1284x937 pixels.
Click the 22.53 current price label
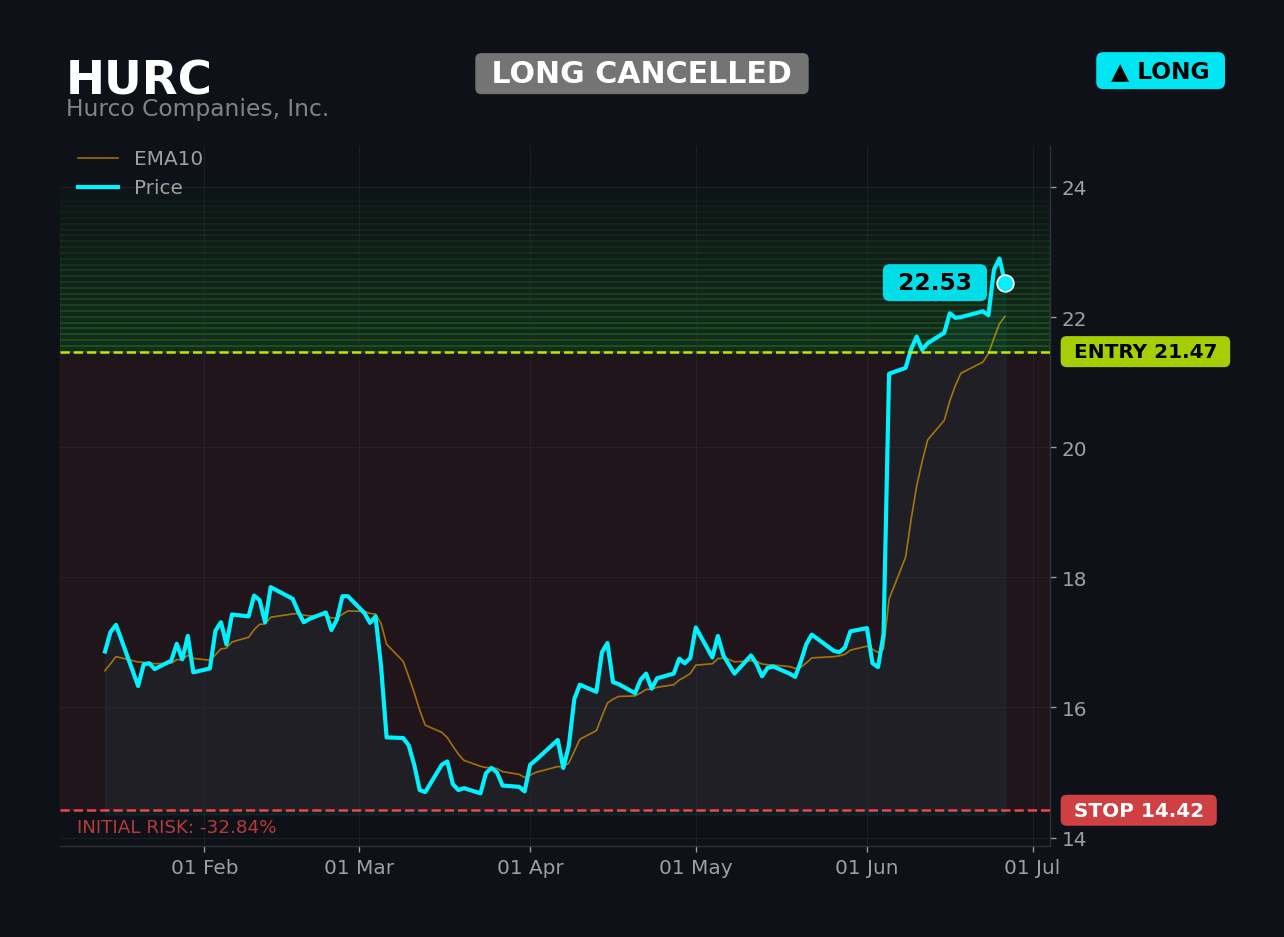(x=935, y=283)
